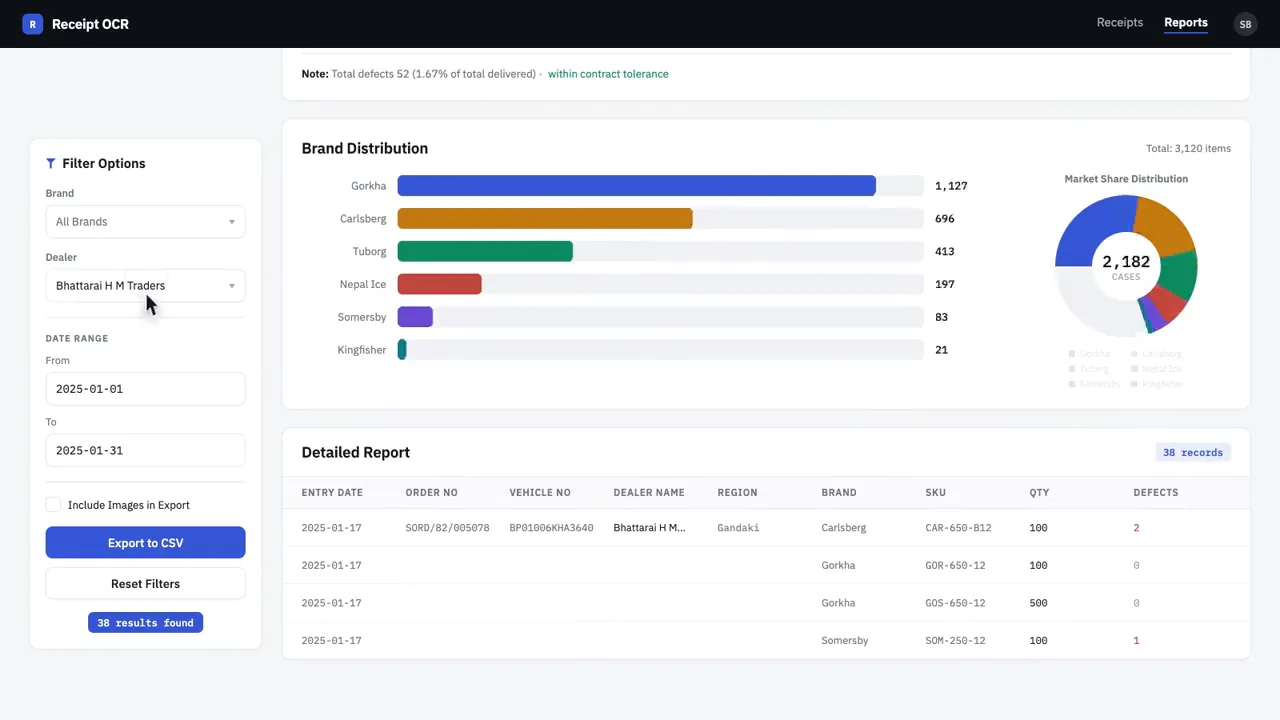
Task: Click the Reset Filters button
Action: pos(145,584)
